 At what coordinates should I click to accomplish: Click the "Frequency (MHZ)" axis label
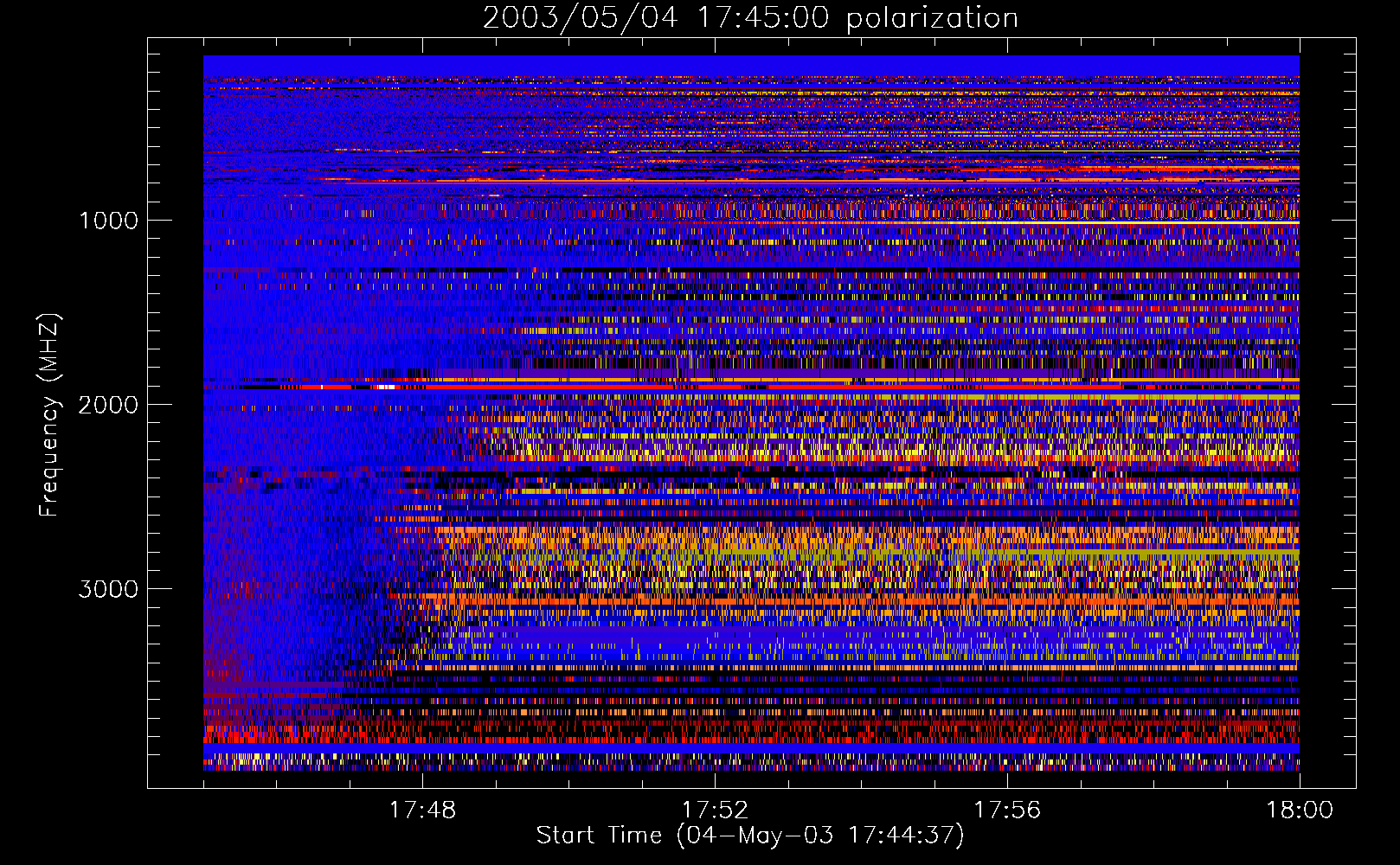click(x=48, y=415)
